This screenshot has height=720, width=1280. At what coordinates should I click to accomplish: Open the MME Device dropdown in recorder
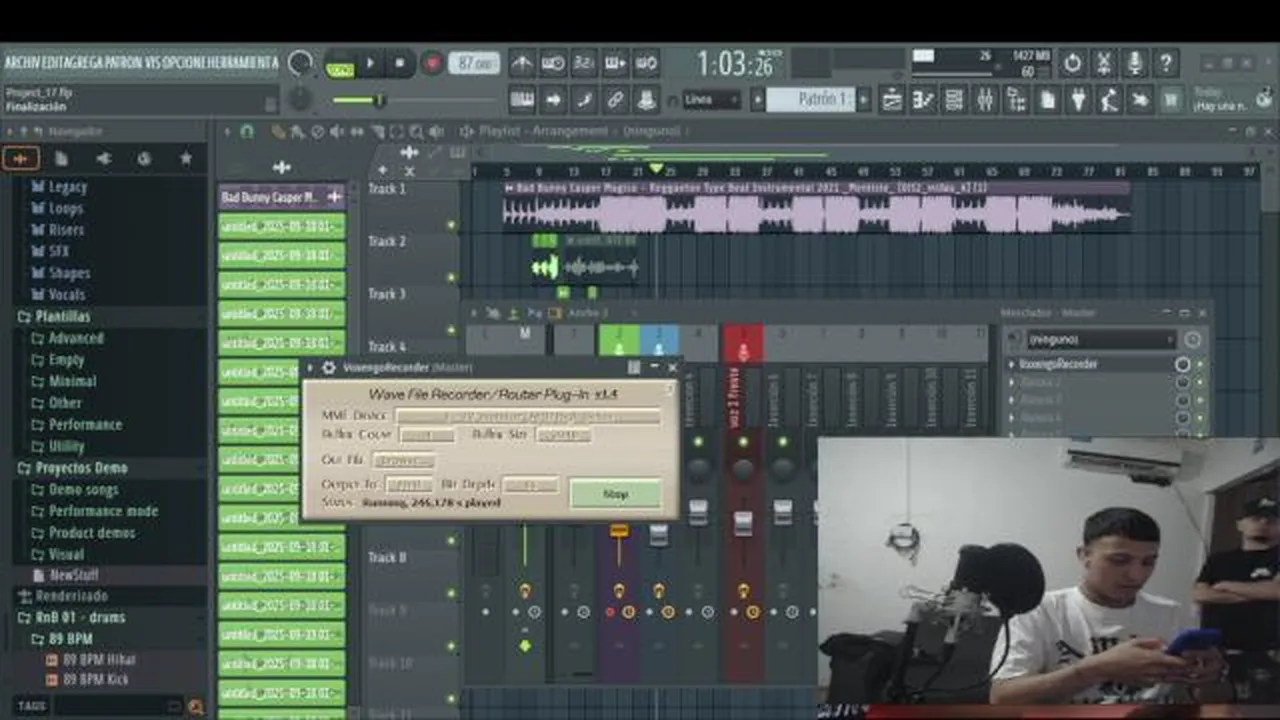click(527, 415)
